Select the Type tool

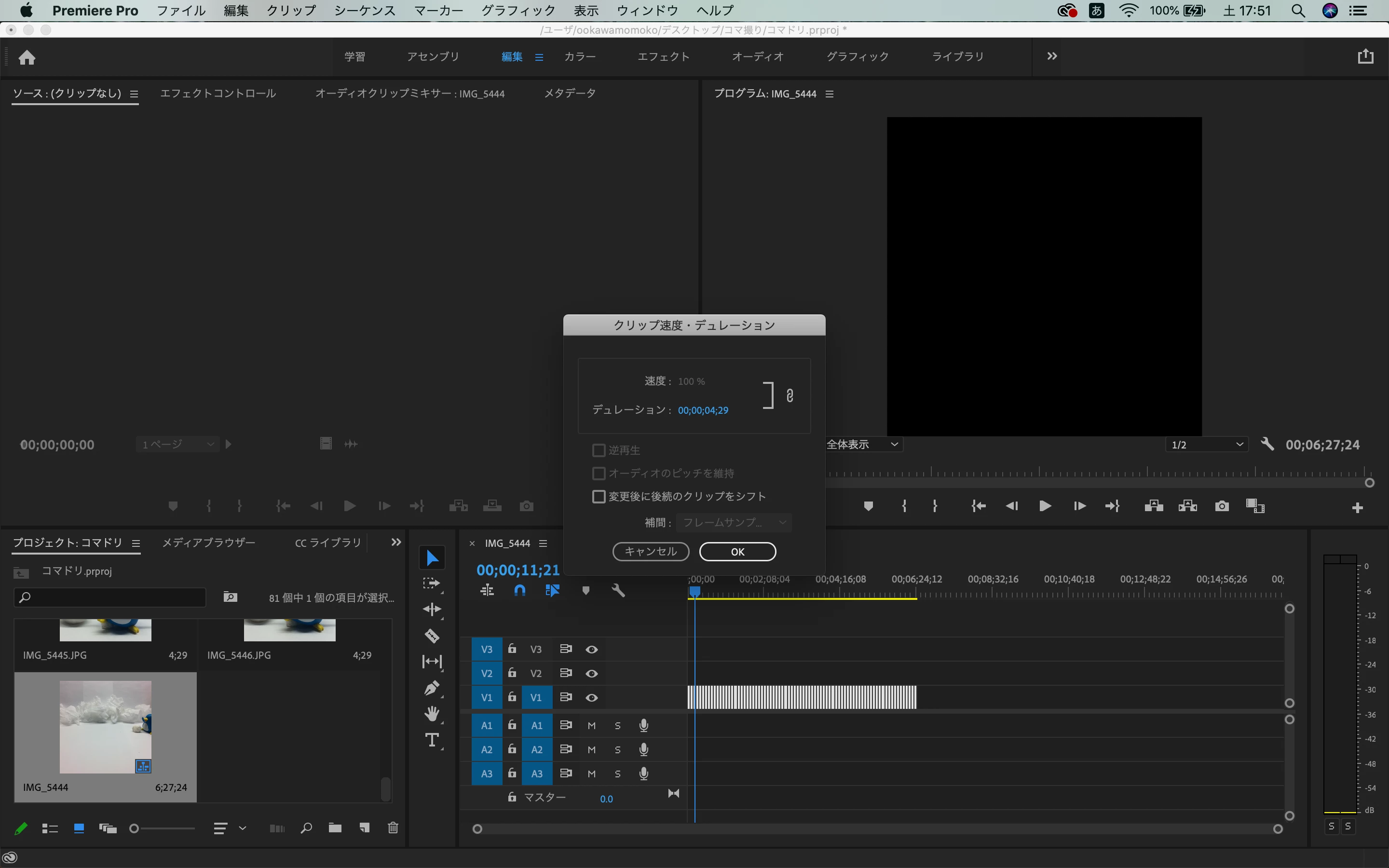coord(432,739)
